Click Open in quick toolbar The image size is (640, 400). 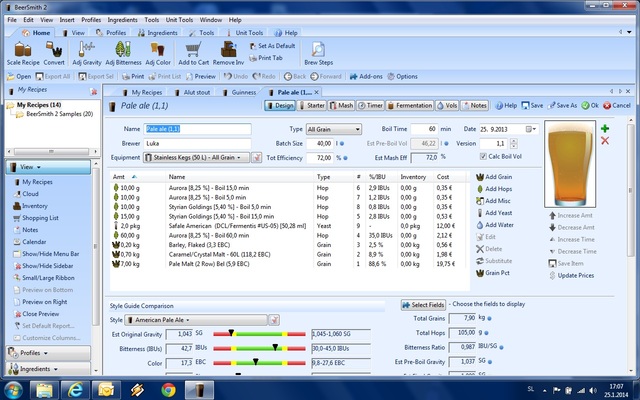19,76
